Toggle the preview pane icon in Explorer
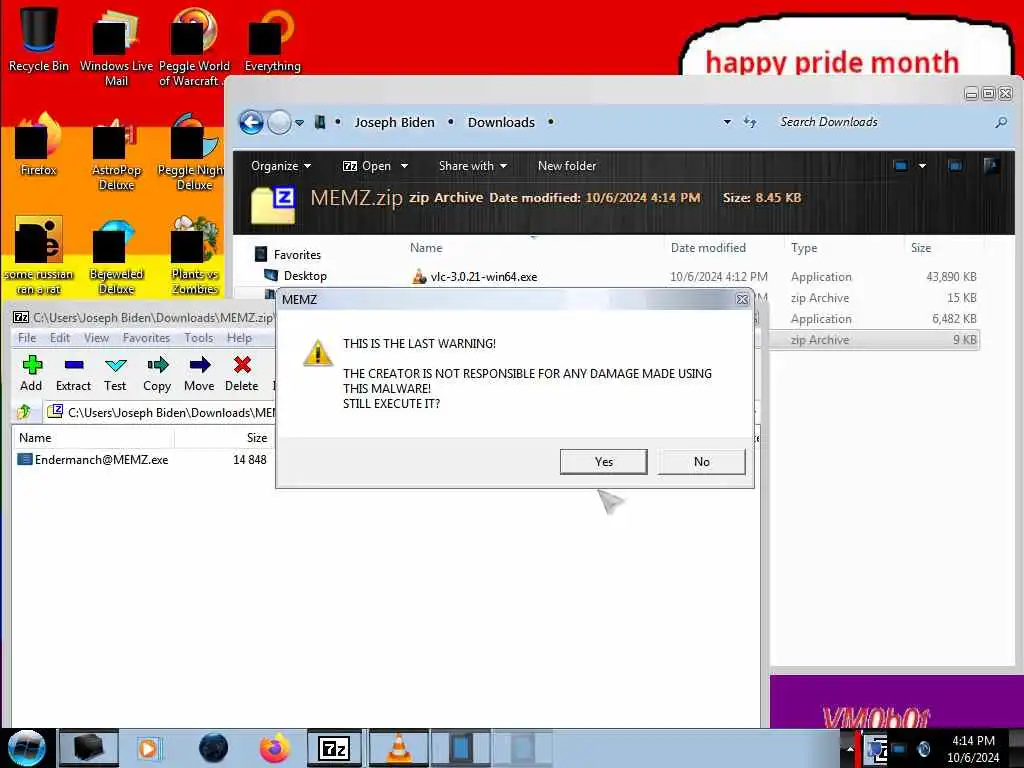 click(955, 166)
